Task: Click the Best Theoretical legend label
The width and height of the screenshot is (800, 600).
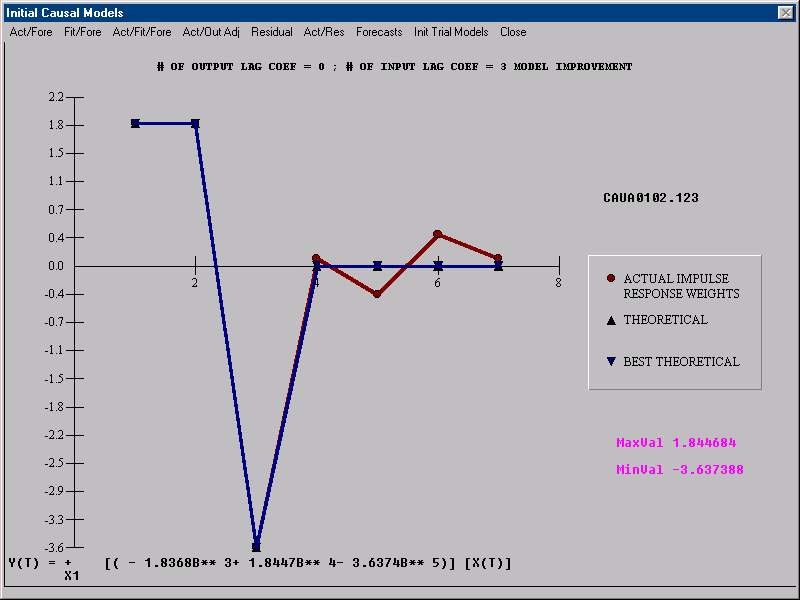Action: click(681, 362)
